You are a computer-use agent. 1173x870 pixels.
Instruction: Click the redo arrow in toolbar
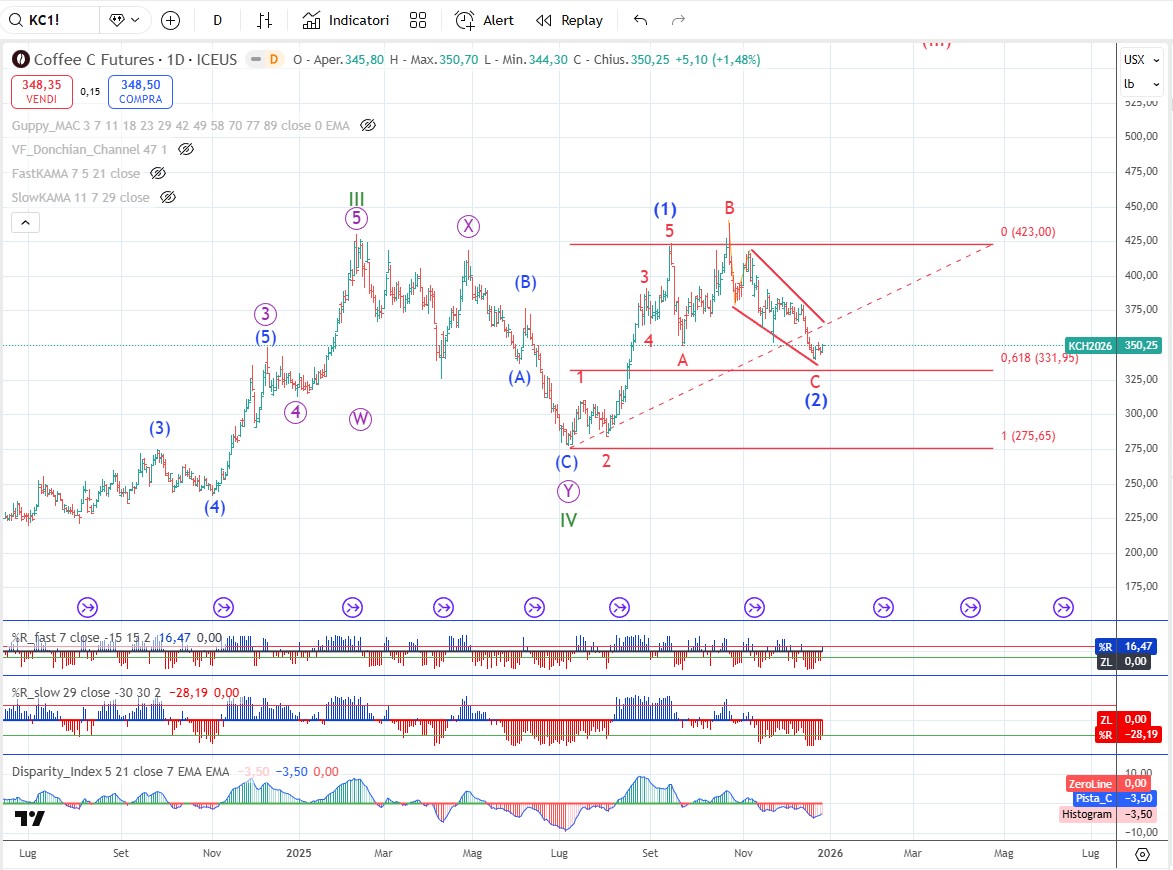point(678,20)
